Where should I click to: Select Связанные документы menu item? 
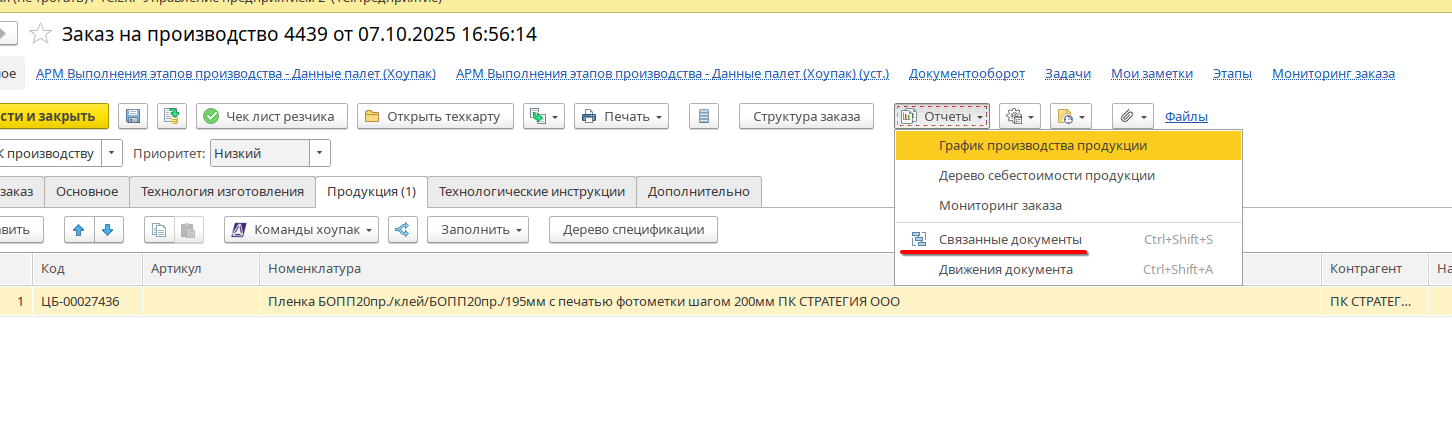pyautogui.click(x=1009, y=240)
